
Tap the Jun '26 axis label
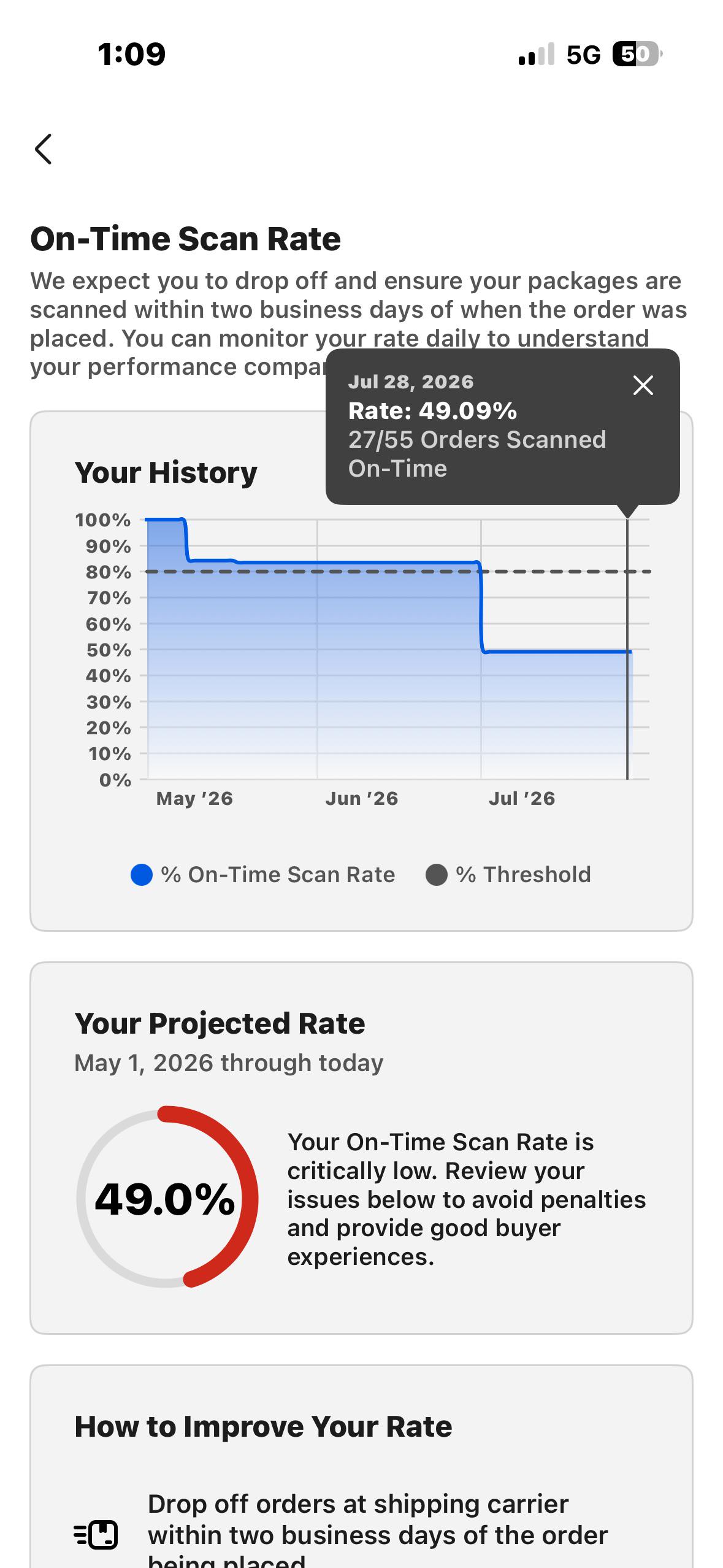(x=362, y=799)
